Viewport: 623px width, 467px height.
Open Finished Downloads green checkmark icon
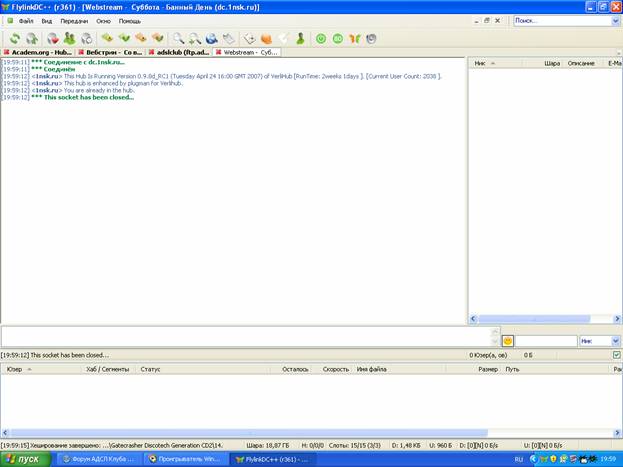124,39
